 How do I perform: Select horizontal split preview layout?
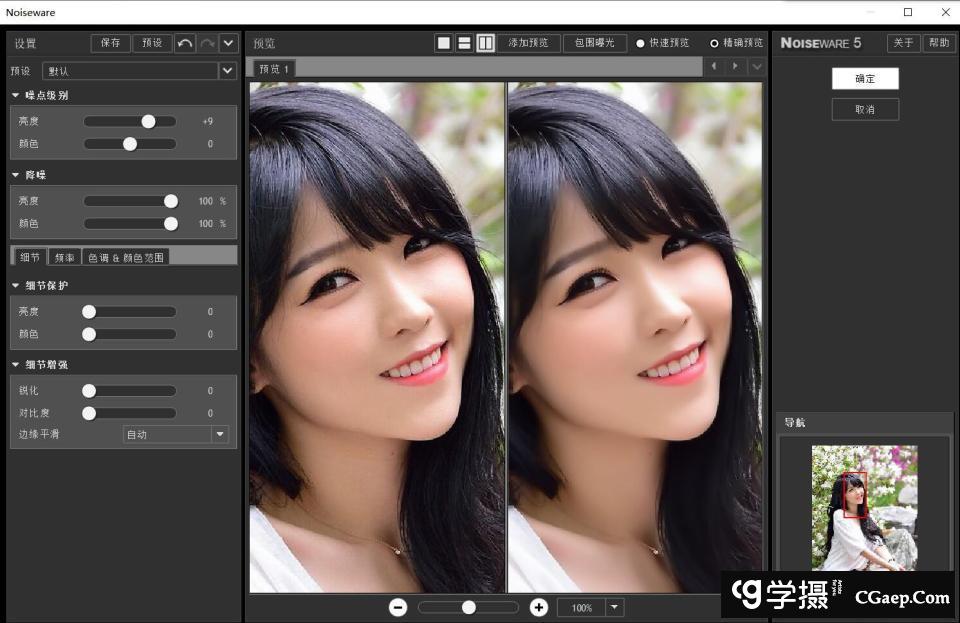click(464, 43)
